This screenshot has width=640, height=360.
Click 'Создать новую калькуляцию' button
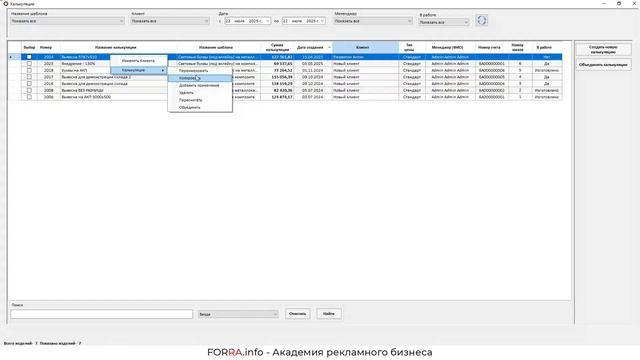(x=603, y=49)
